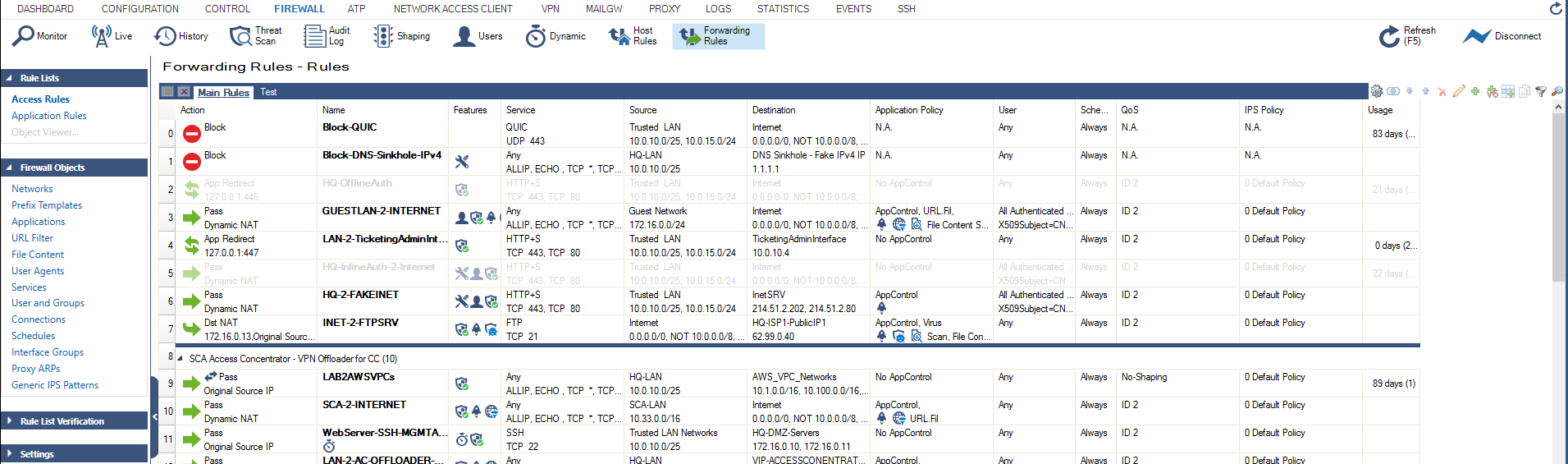This screenshot has height=464, width=1568.
Task: Open the Audit Log view
Action: 327,36
